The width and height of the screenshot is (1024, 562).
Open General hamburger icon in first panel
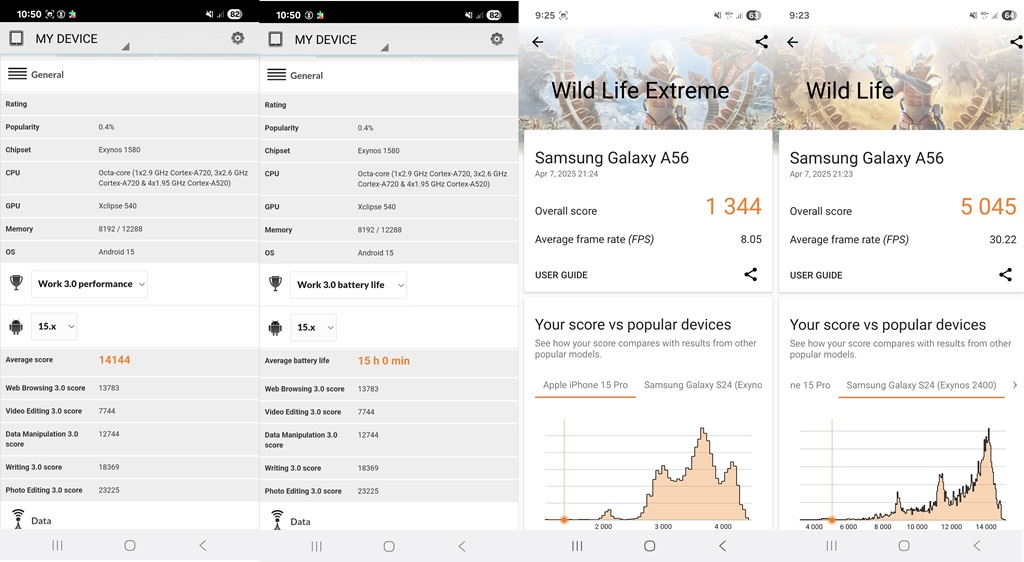17,74
